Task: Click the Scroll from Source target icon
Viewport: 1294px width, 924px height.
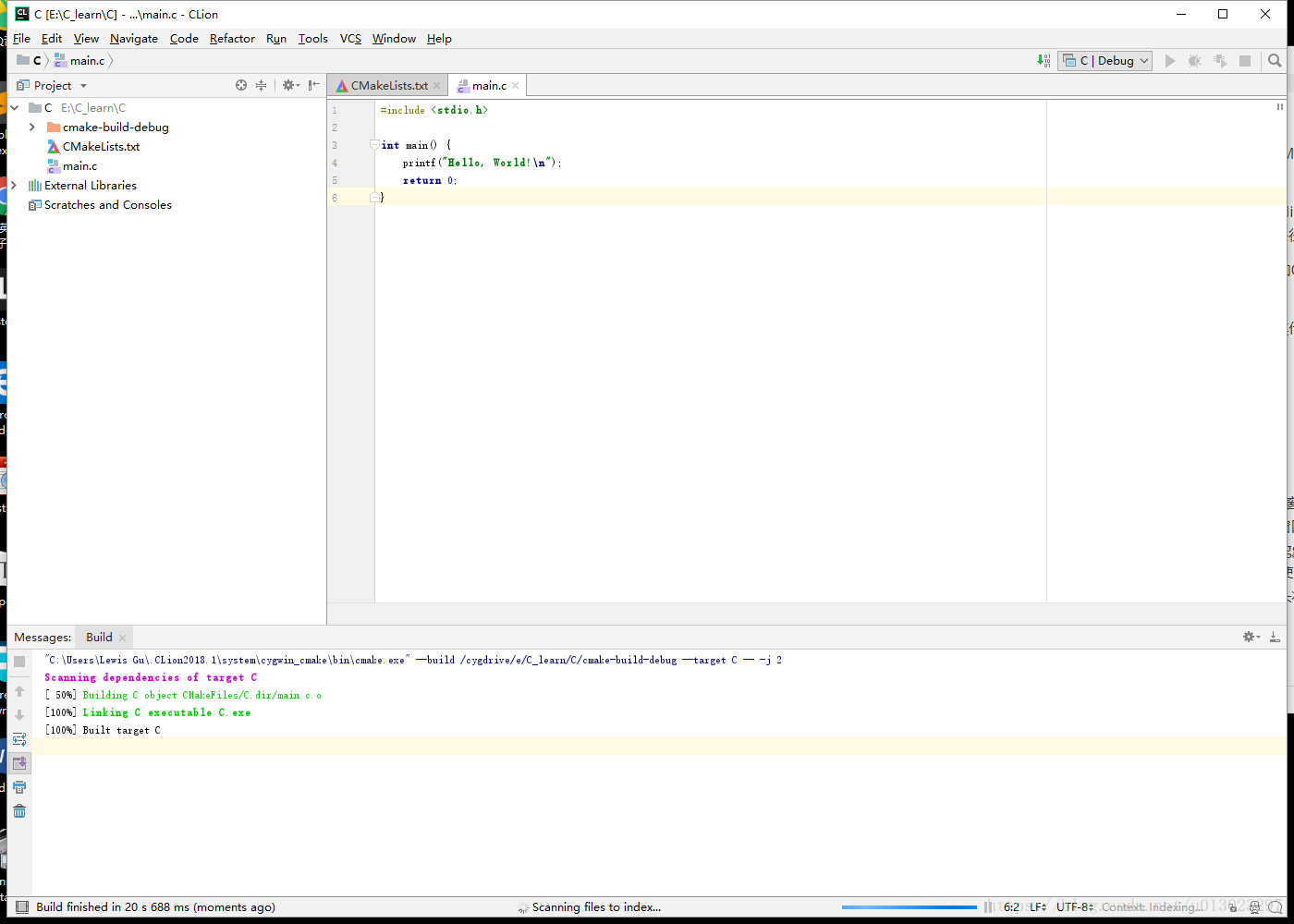Action: click(x=241, y=85)
